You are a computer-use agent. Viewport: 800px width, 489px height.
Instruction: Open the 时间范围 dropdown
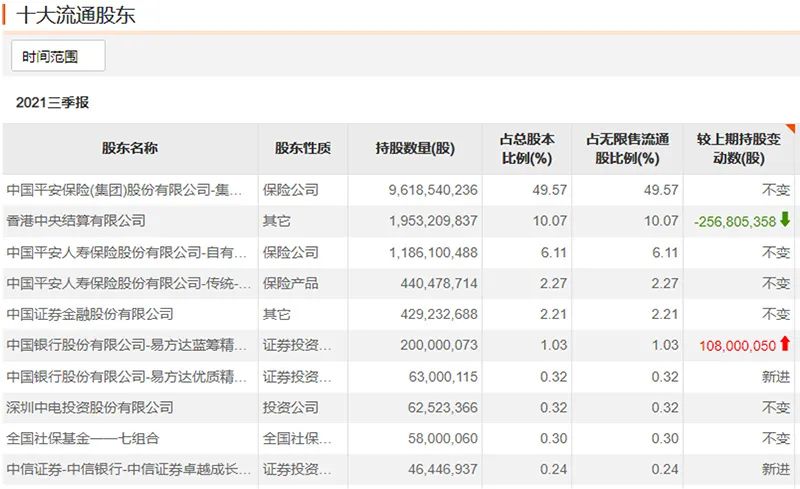coord(58,57)
